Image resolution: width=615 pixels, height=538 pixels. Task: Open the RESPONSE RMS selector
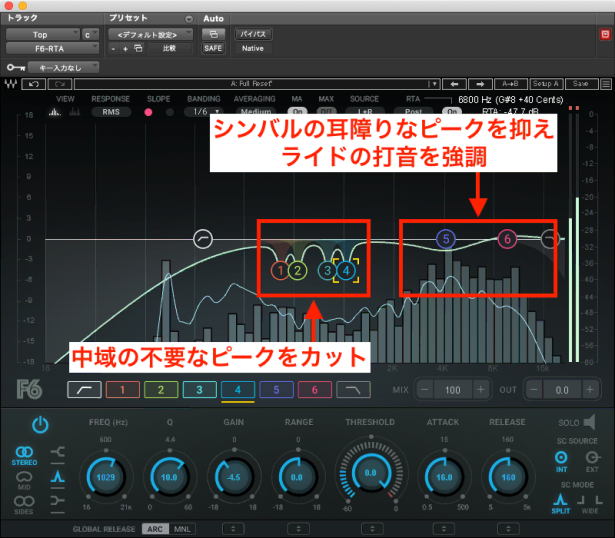(111, 112)
